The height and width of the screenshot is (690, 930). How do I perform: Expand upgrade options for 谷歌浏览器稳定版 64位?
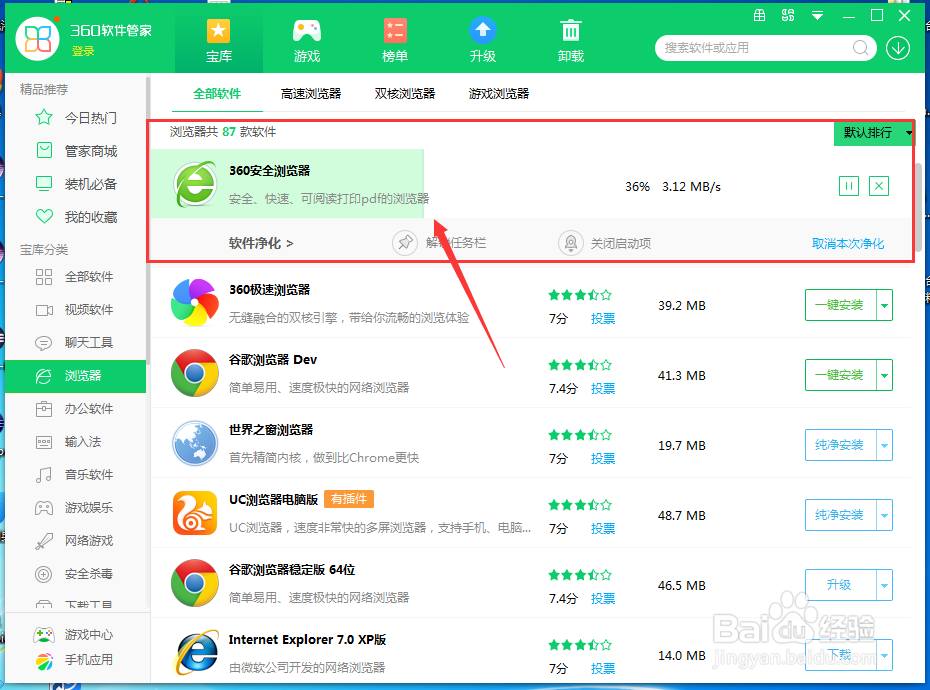884,586
